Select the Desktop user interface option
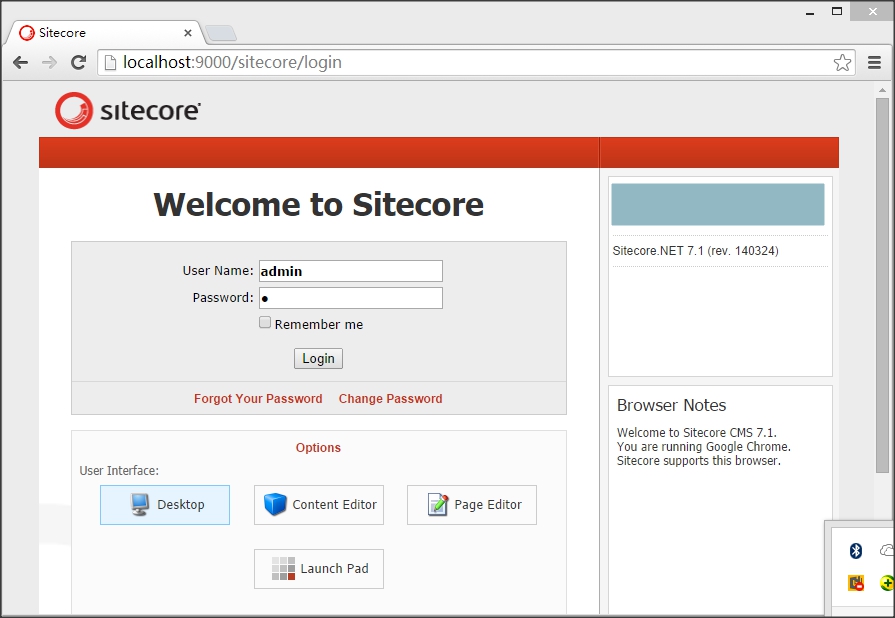This screenshot has width=895, height=618. pyautogui.click(x=165, y=505)
